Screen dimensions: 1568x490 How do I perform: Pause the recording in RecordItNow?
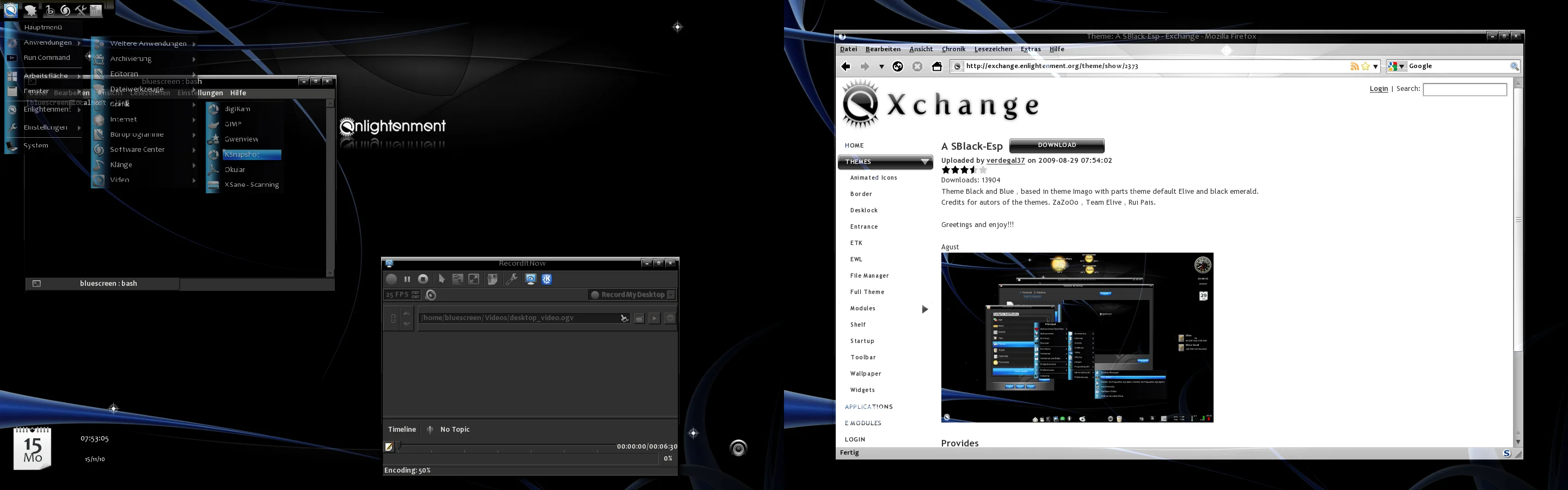click(407, 279)
